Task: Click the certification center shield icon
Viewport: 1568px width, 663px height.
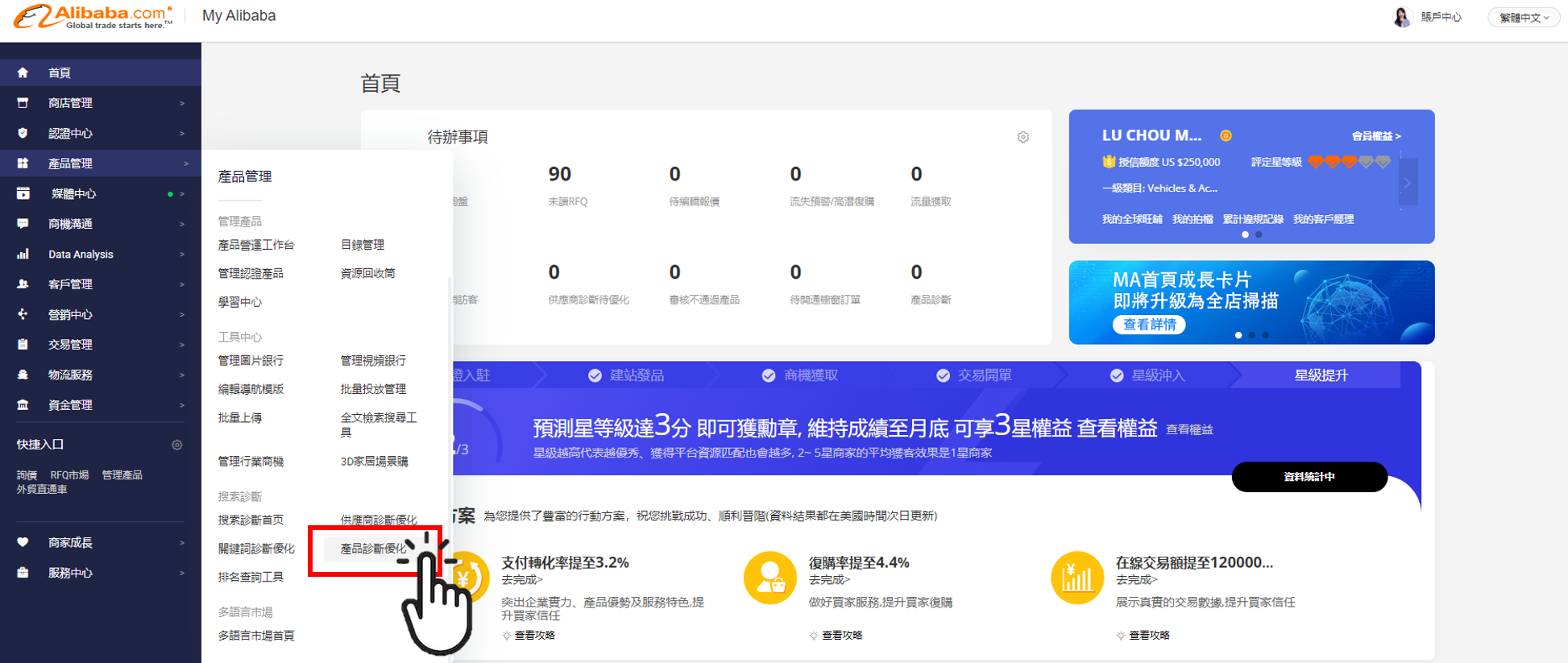Action: (x=23, y=133)
